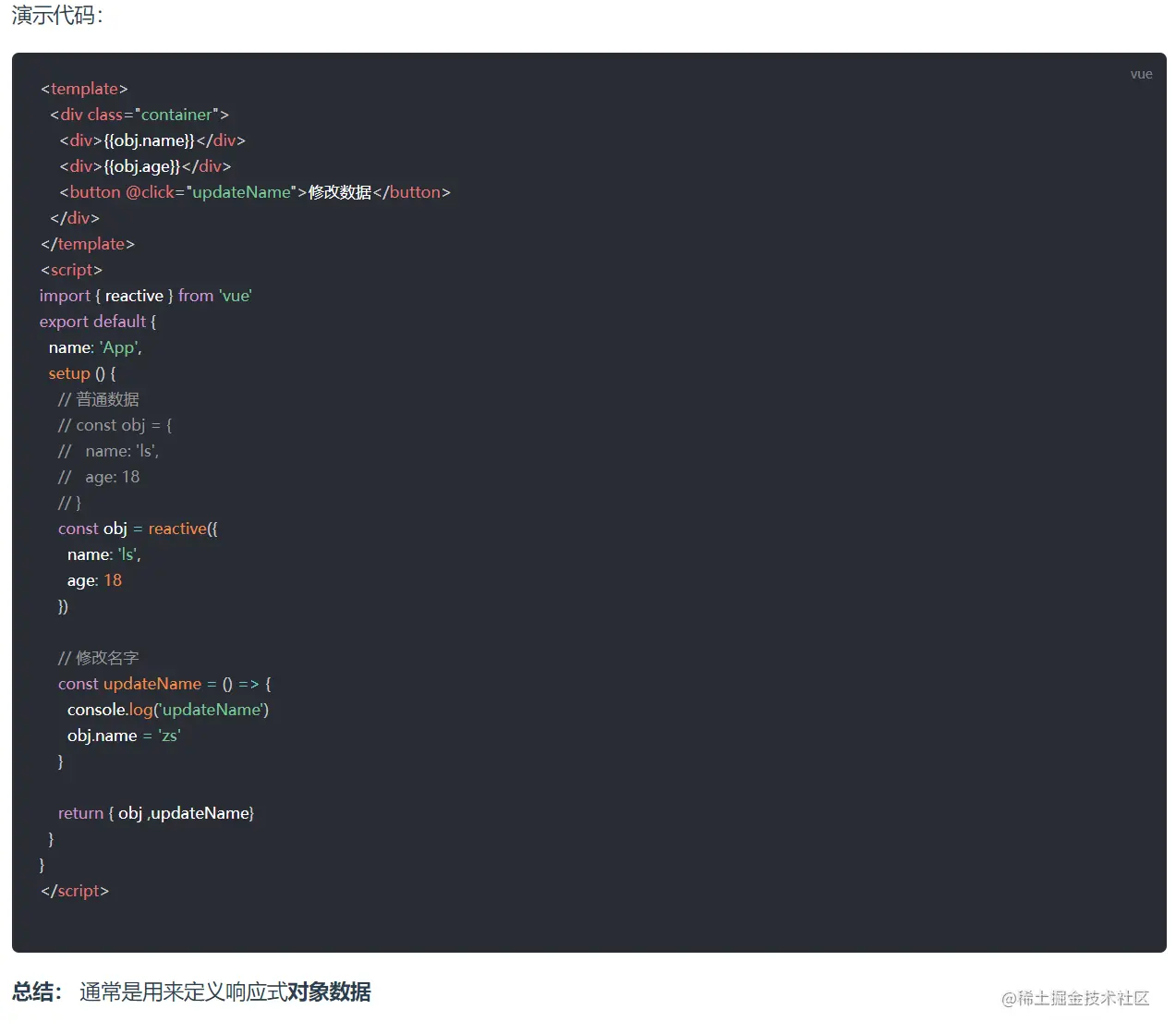Click the 'return { obj ,updateName}' line
The width and height of the screenshot is (1176, 1034).
[156, 813]
